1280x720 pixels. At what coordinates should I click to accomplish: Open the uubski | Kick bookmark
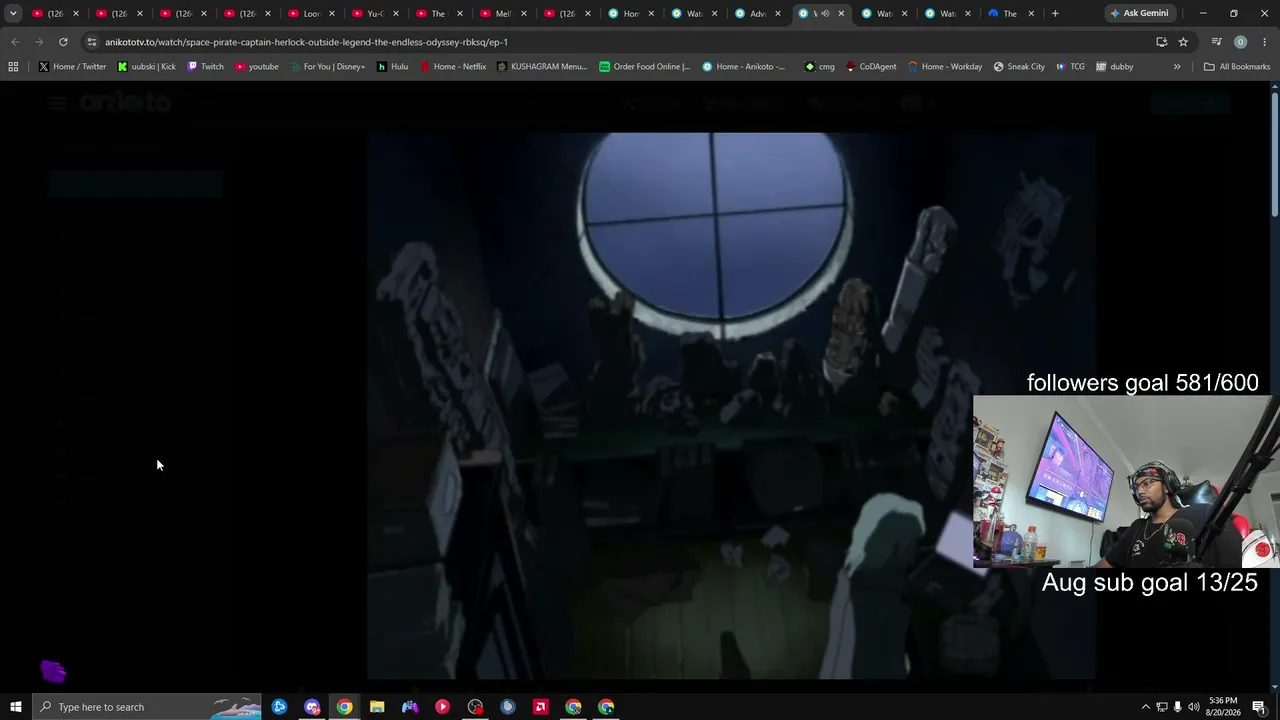click(x=146, y=67)
